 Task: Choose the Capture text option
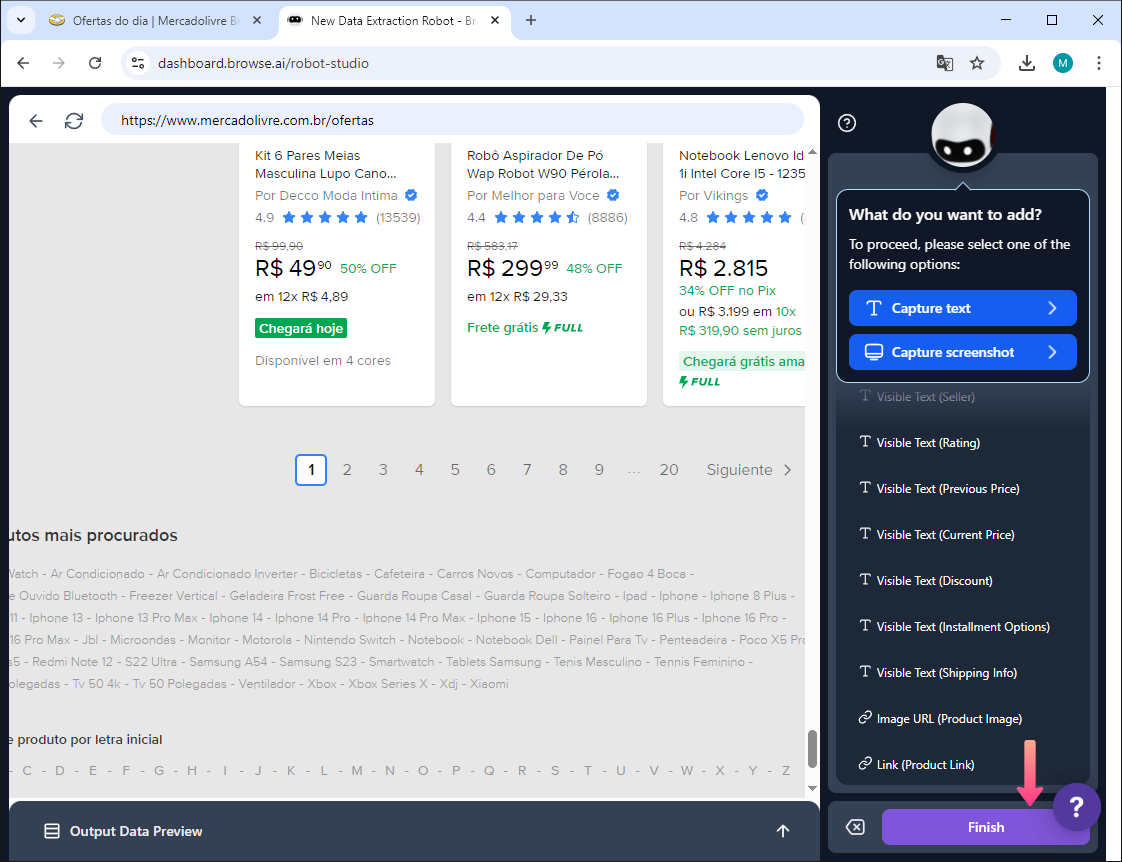tap(962, 308)
